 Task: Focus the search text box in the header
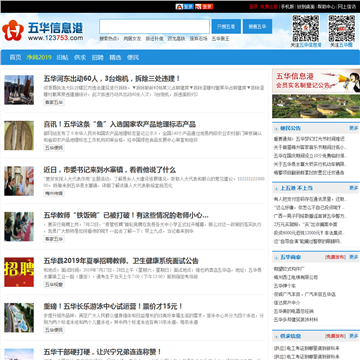point(154,27)
